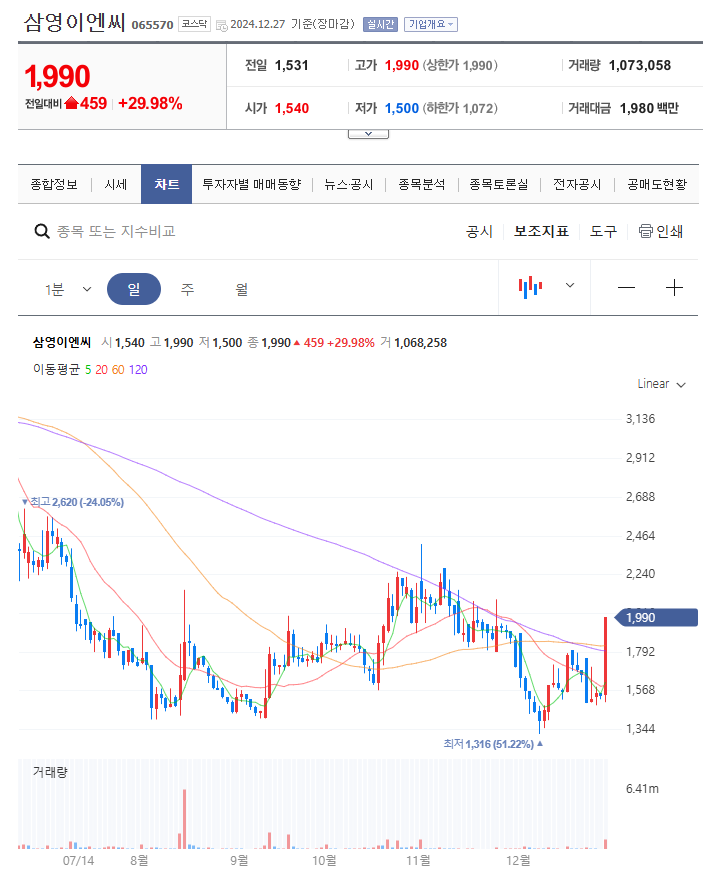Open the 시세 tab
This screenshot has height=873, width=703.
[x=116, y=184]
